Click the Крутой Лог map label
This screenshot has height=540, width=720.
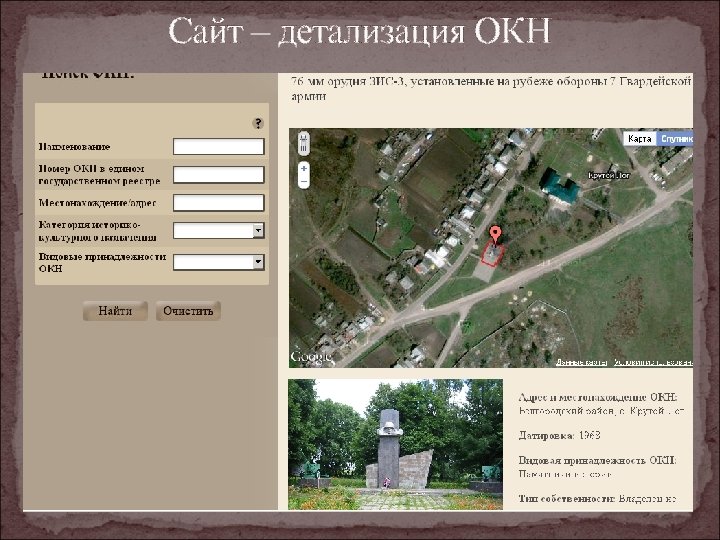tap(609, 175)
